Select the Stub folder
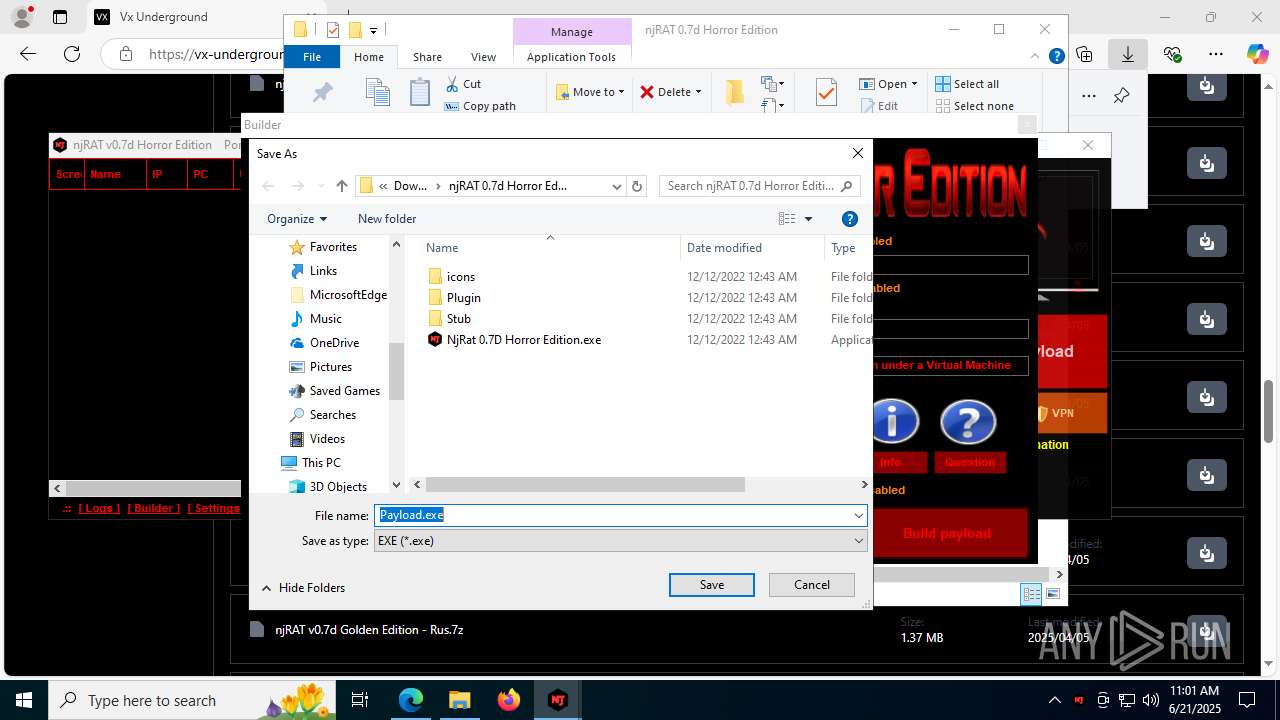 pyautogui.click(x=458, y=319)
